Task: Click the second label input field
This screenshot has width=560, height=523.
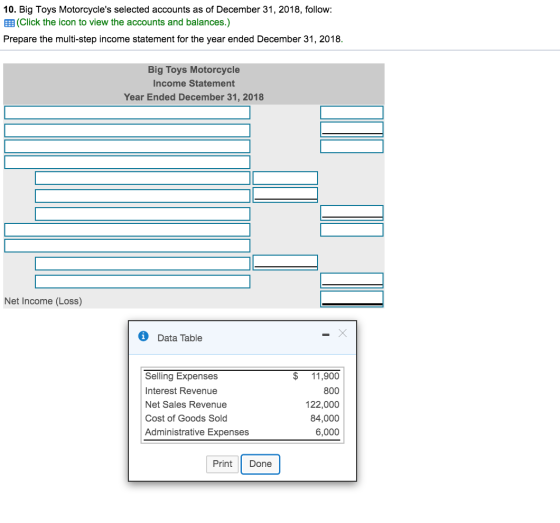Action: 127,130
